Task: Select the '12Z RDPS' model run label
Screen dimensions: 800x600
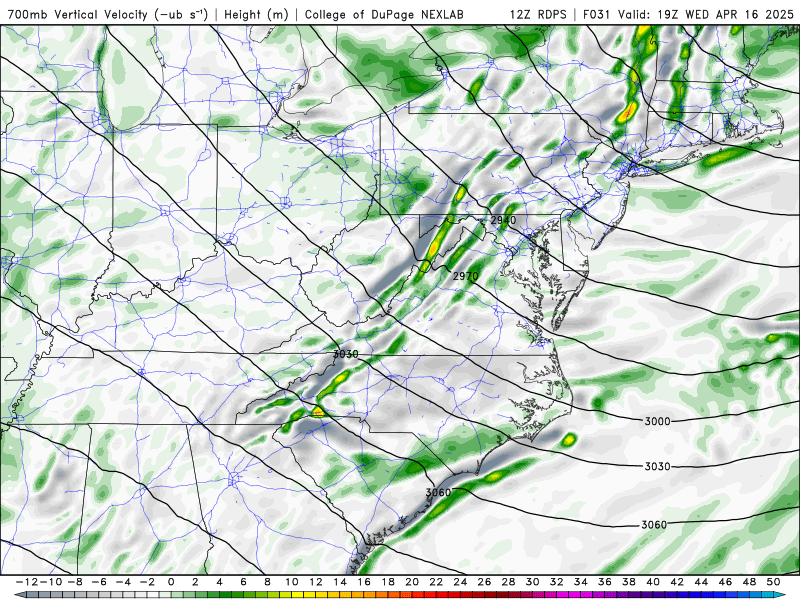Action: [x=538, y=14]
